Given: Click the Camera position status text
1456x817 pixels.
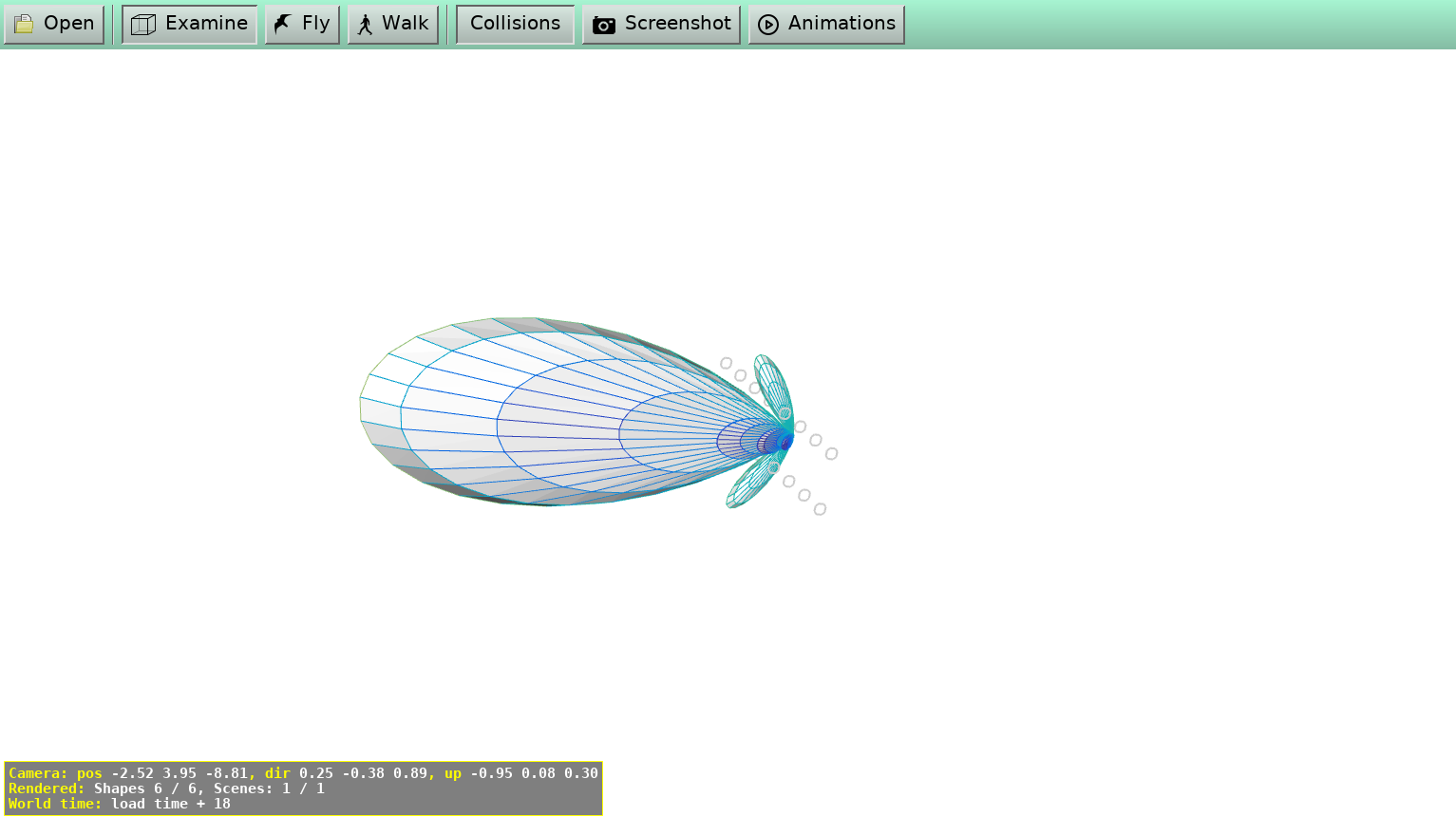Looking at the screenshot, I should [x=303, y=773].
